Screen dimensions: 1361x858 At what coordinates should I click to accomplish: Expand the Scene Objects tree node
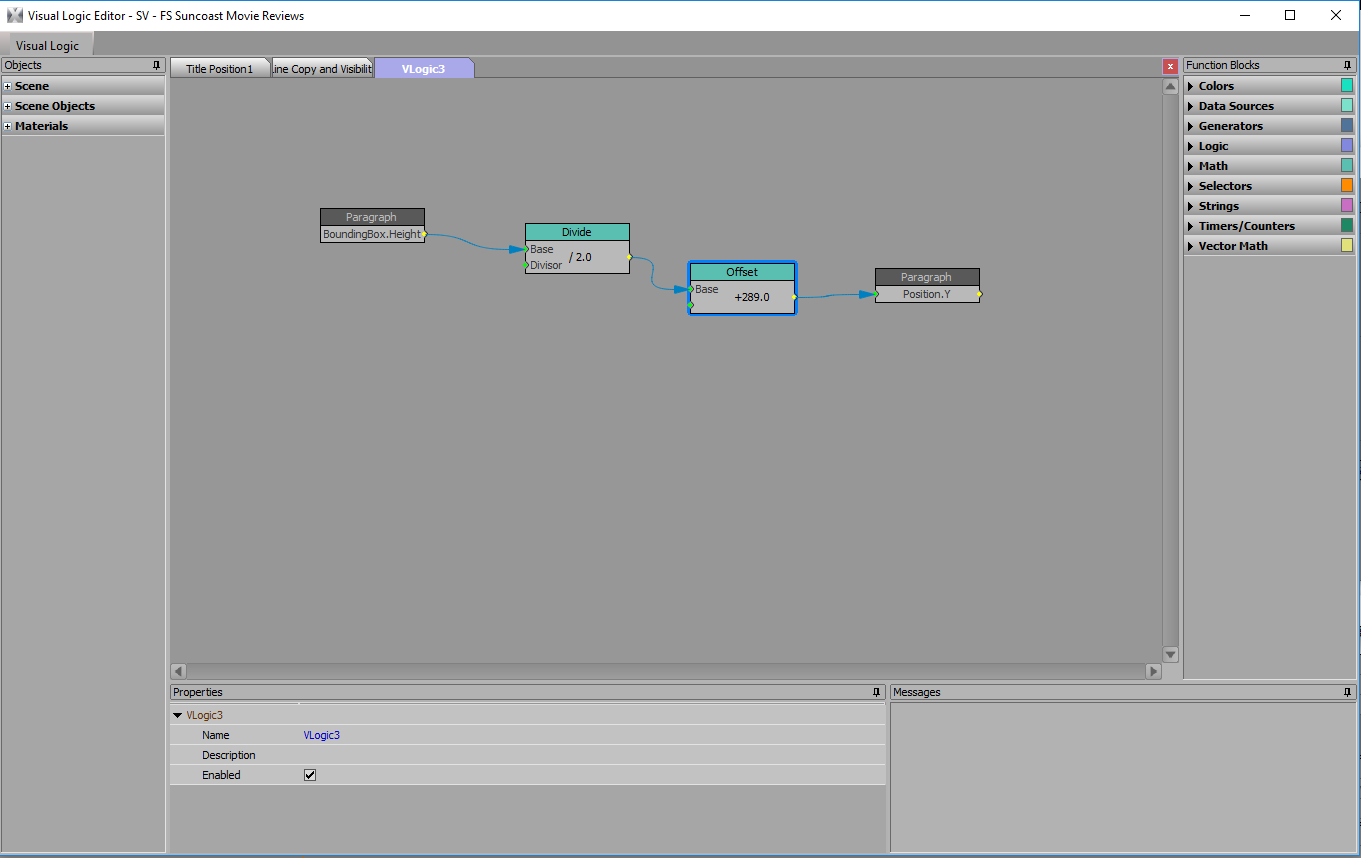point(8,106)
